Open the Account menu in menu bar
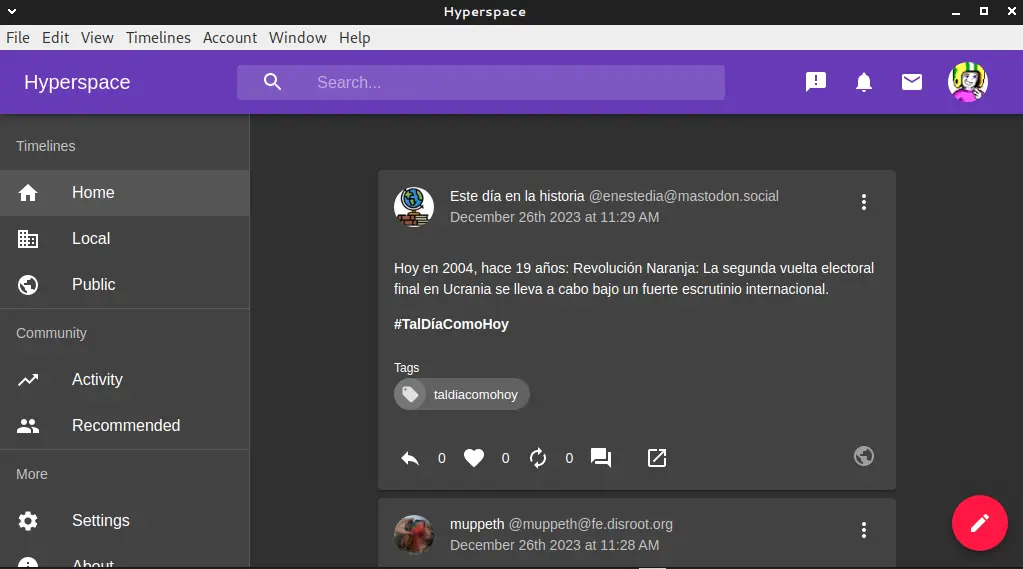 [230, 37]
